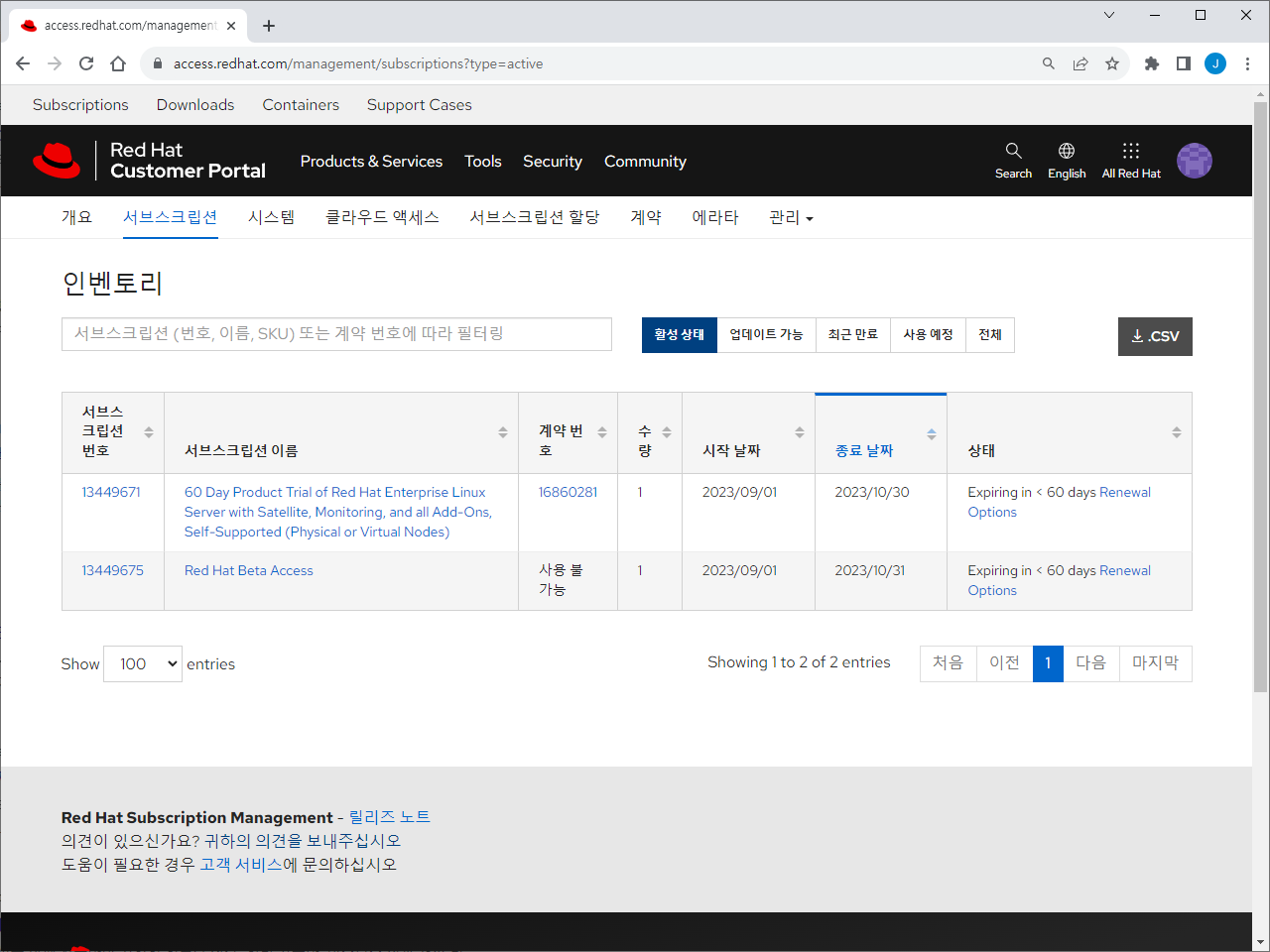The width and height of the screenshot is (1270, 952).
Task: Switch to the 서브스크립션 할당 tab
Action: click(x=535, y=217)
